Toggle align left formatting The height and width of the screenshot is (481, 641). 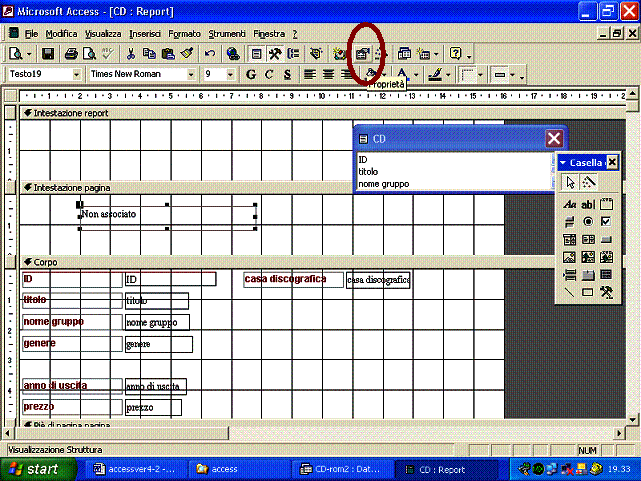click(x=309, y=74)
